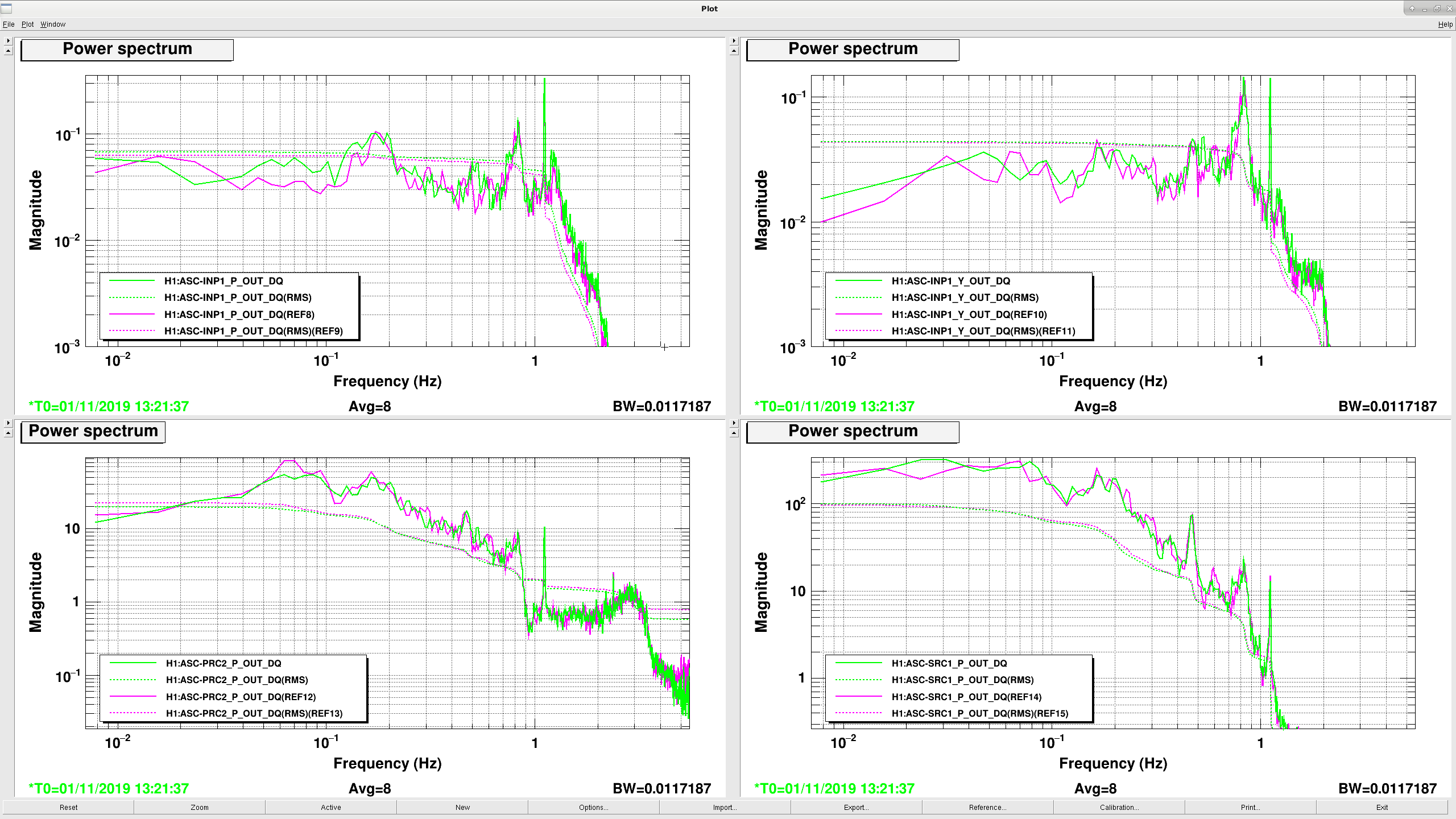Click the up-arrow button beside the INP1_P plot
1456x819 pixels.
click(x=8, y=51)
